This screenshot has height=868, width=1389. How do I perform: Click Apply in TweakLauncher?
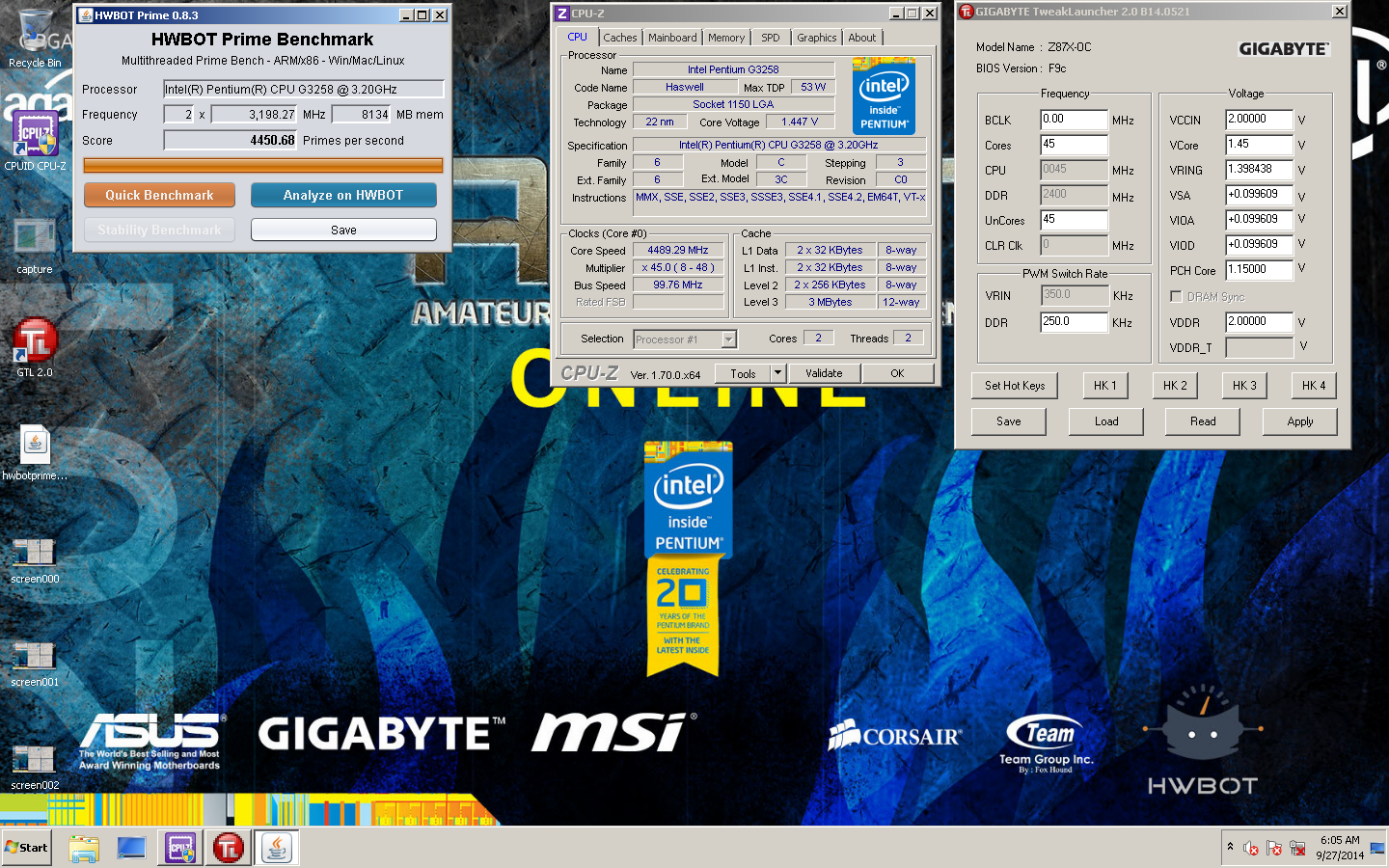1300,421
